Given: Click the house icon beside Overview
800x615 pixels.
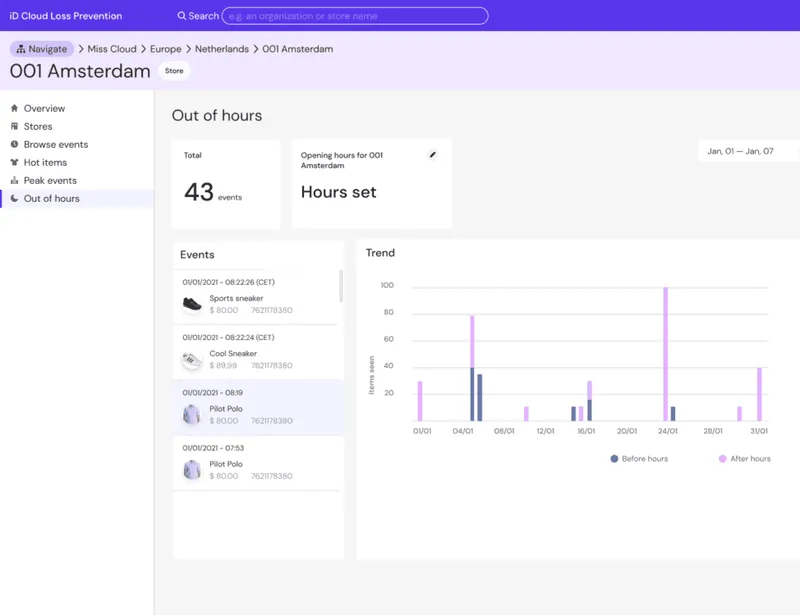Looking at the screenshot, I should click(14, 108).
